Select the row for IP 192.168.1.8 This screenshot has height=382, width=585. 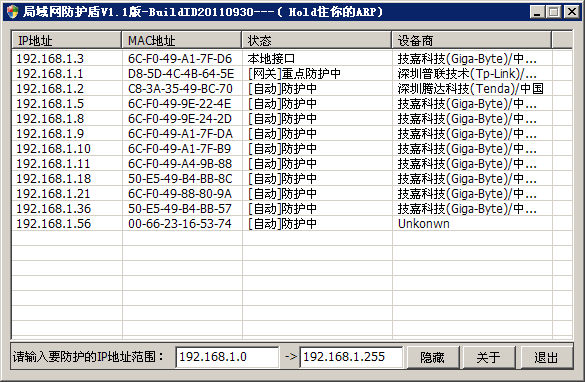292,118
